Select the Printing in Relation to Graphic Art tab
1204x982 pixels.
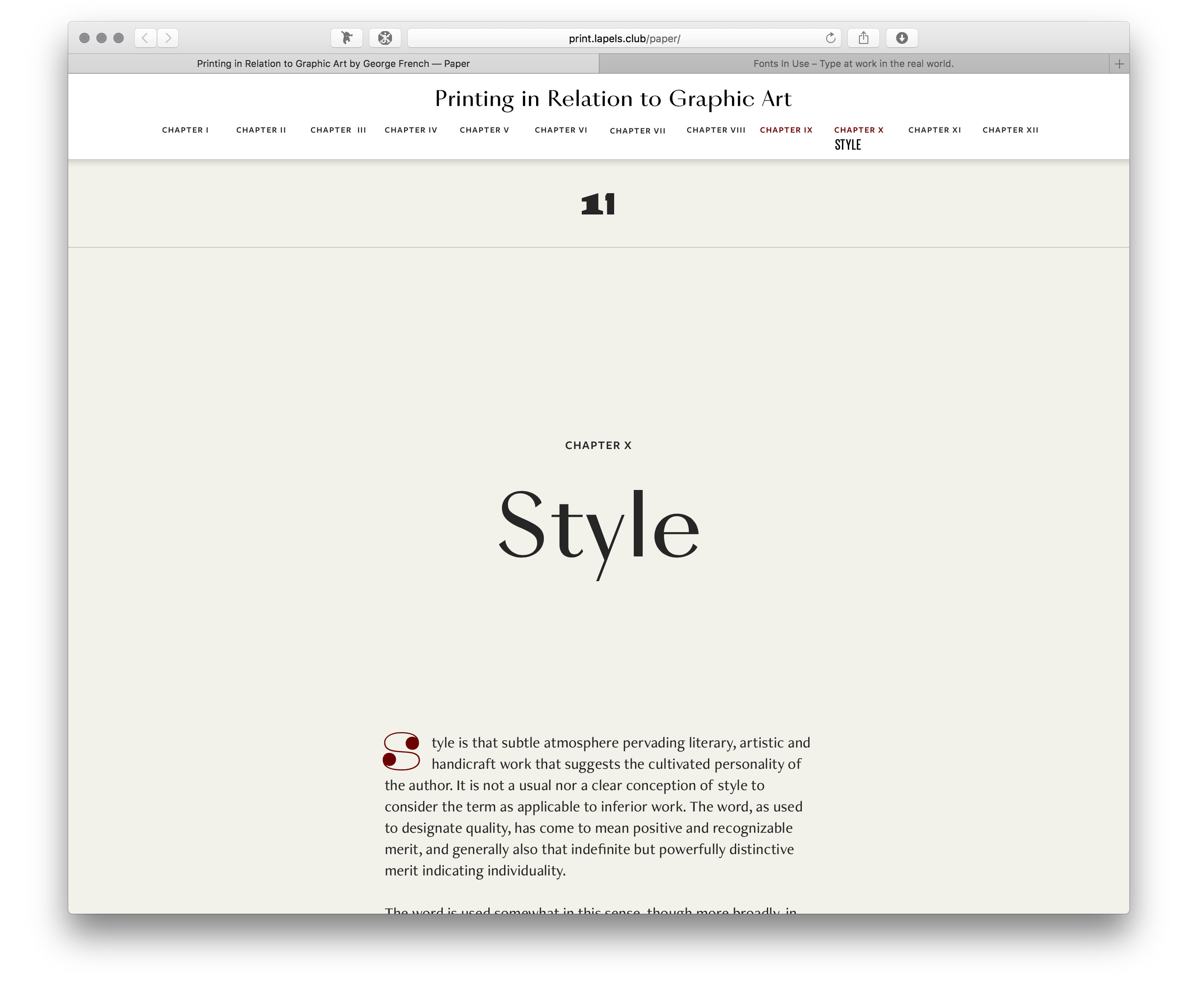[333, 64]
